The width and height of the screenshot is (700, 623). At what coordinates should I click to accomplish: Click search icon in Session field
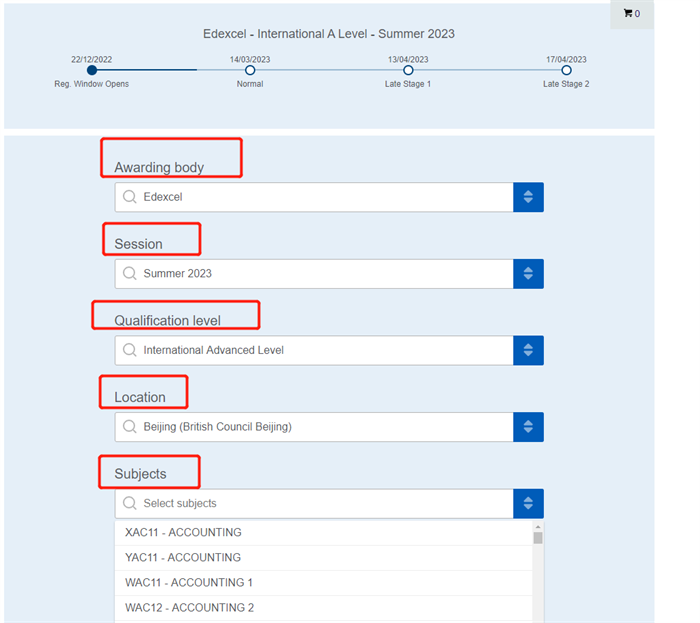[129, 274]
